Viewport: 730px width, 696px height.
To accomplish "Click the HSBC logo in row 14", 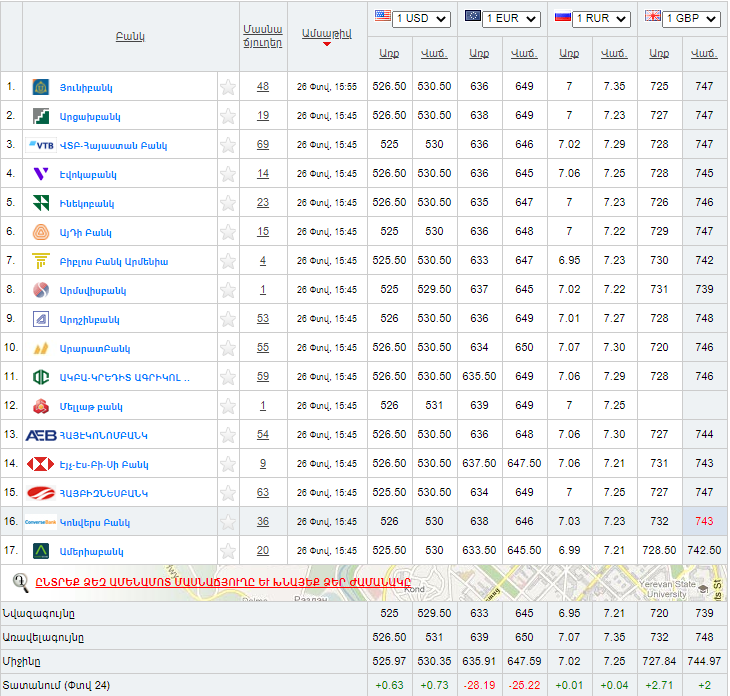I will 41,464.
